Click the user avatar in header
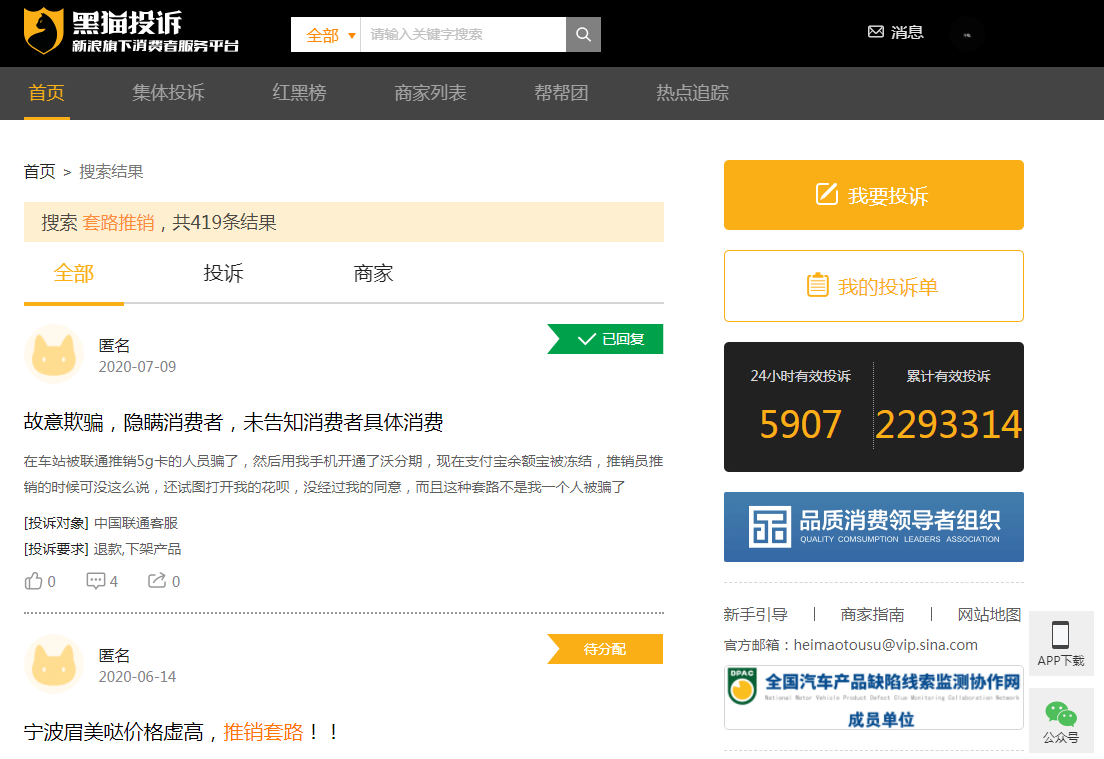Screen dimensions: 1104x759 pyautogui.click(x=966, y=34)
